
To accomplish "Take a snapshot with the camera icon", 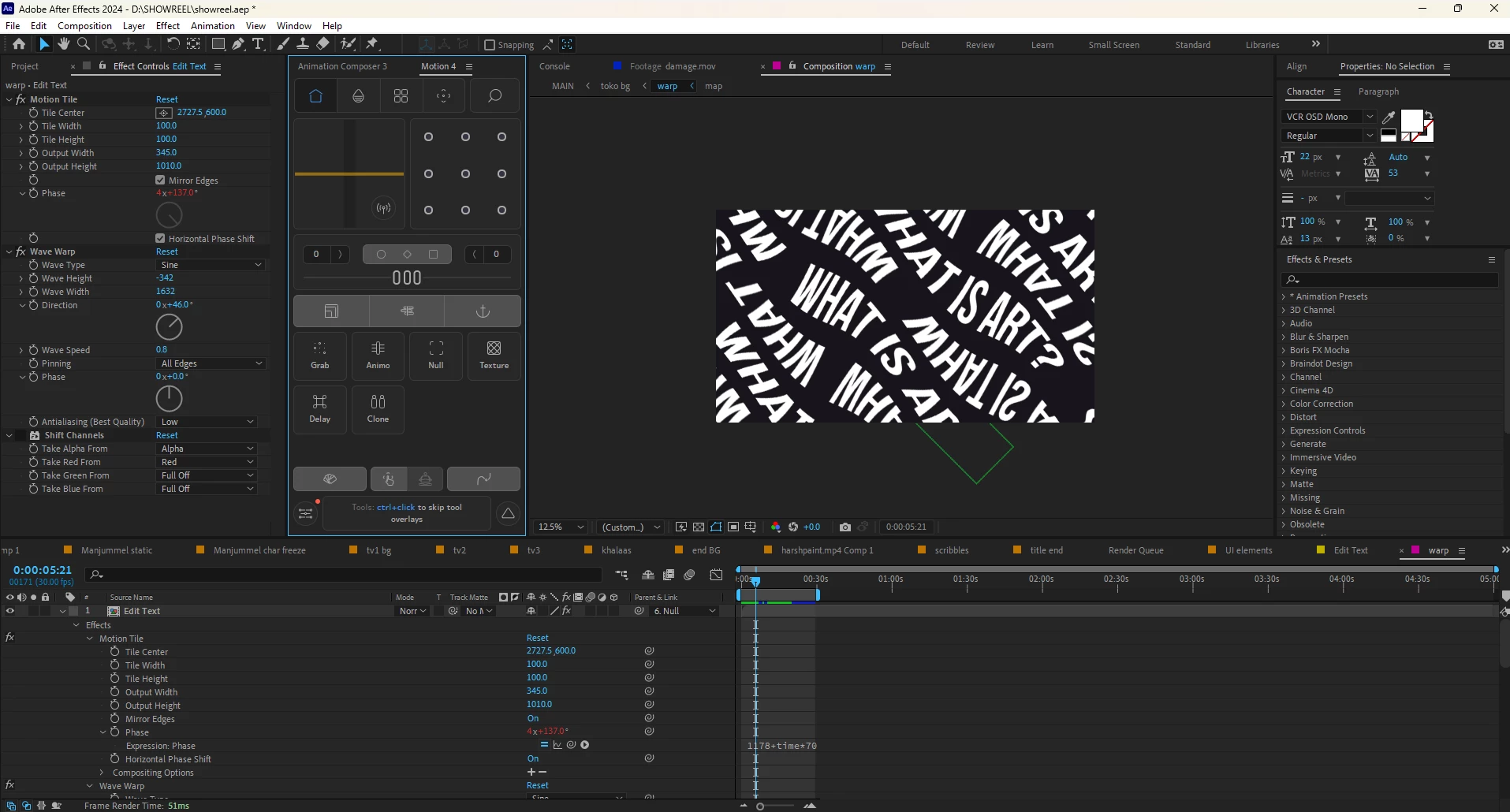I will [845, 527].
